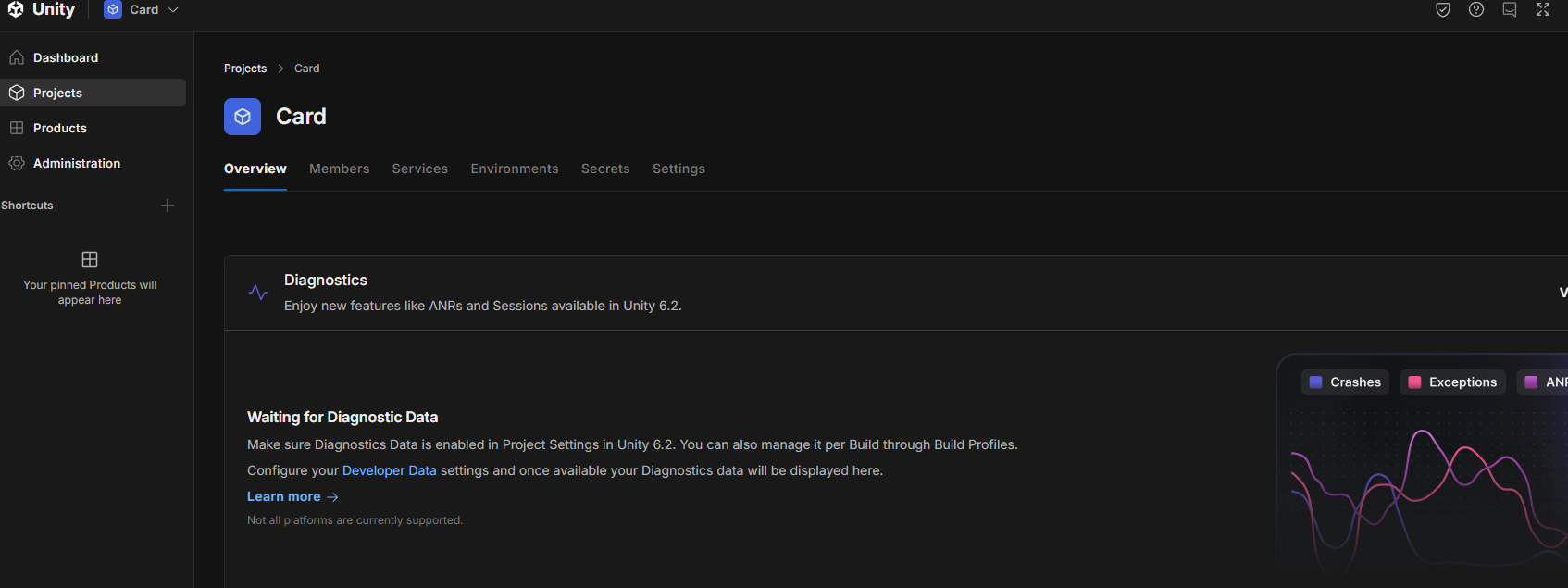Image resolution: width=1568 pixels, height=588 pixels.
Task: Click the pinned Products placeholder grid icon
Action: tap(90, 259)
